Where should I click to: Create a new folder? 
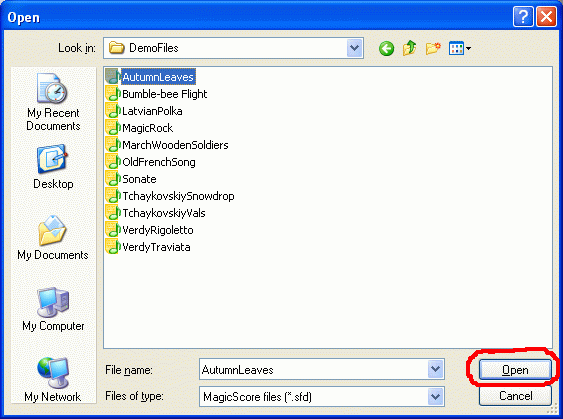pos(433,48)
